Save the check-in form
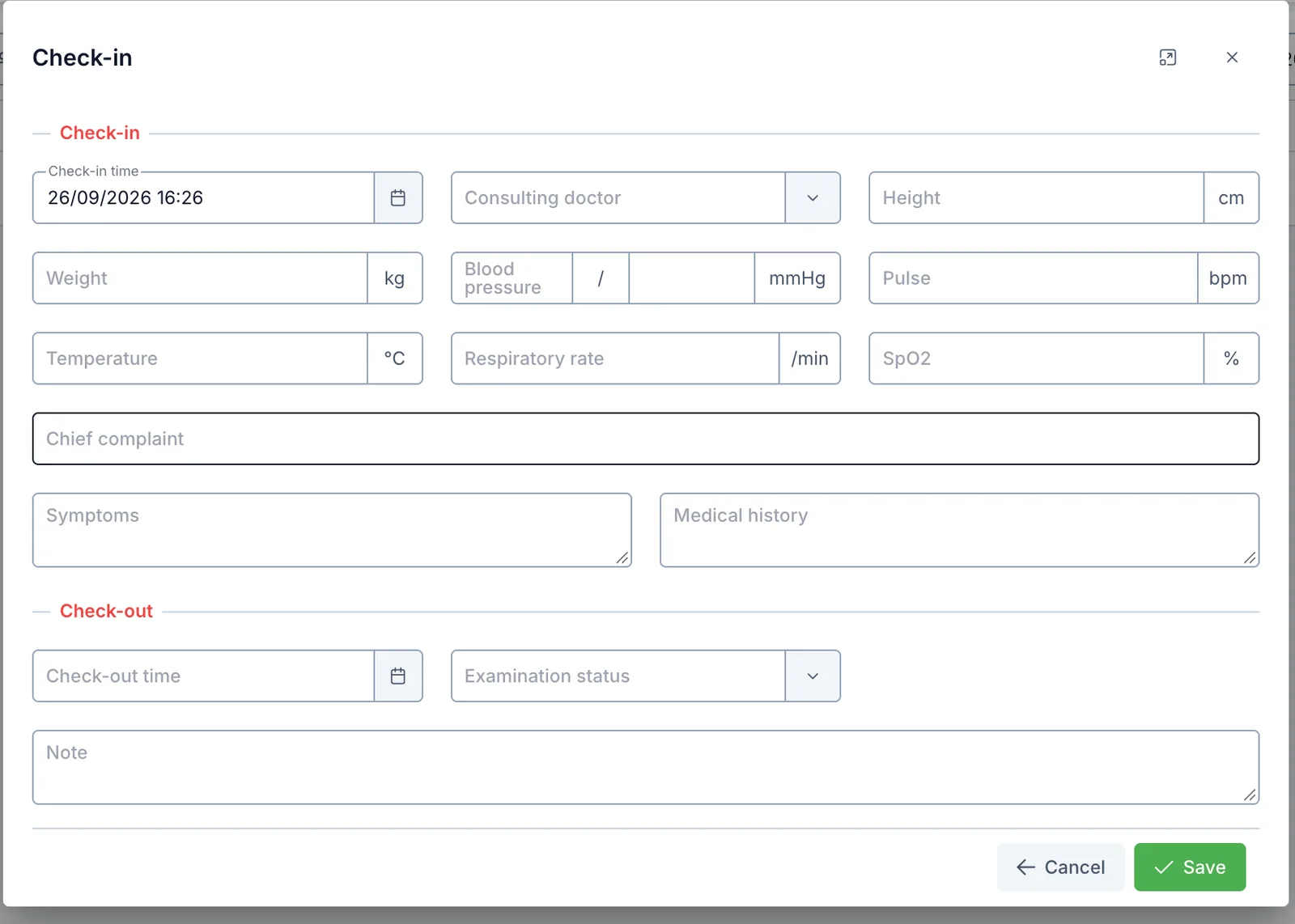This screenshot has height=924, width=1295. click(1190, 867)
